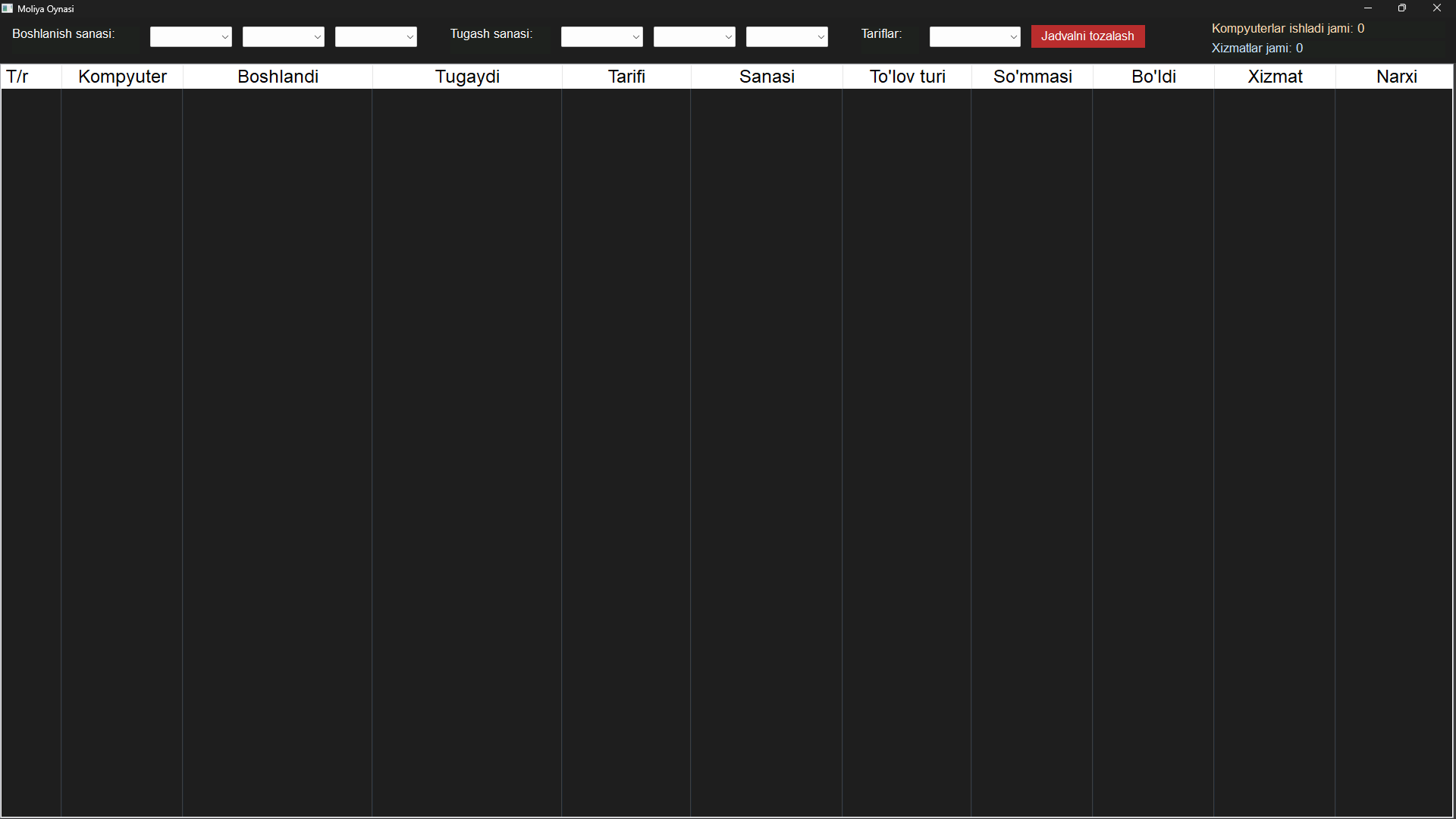
Task: Expand first Tugash sanasi dropdown
Action: [x=602, y=36]
